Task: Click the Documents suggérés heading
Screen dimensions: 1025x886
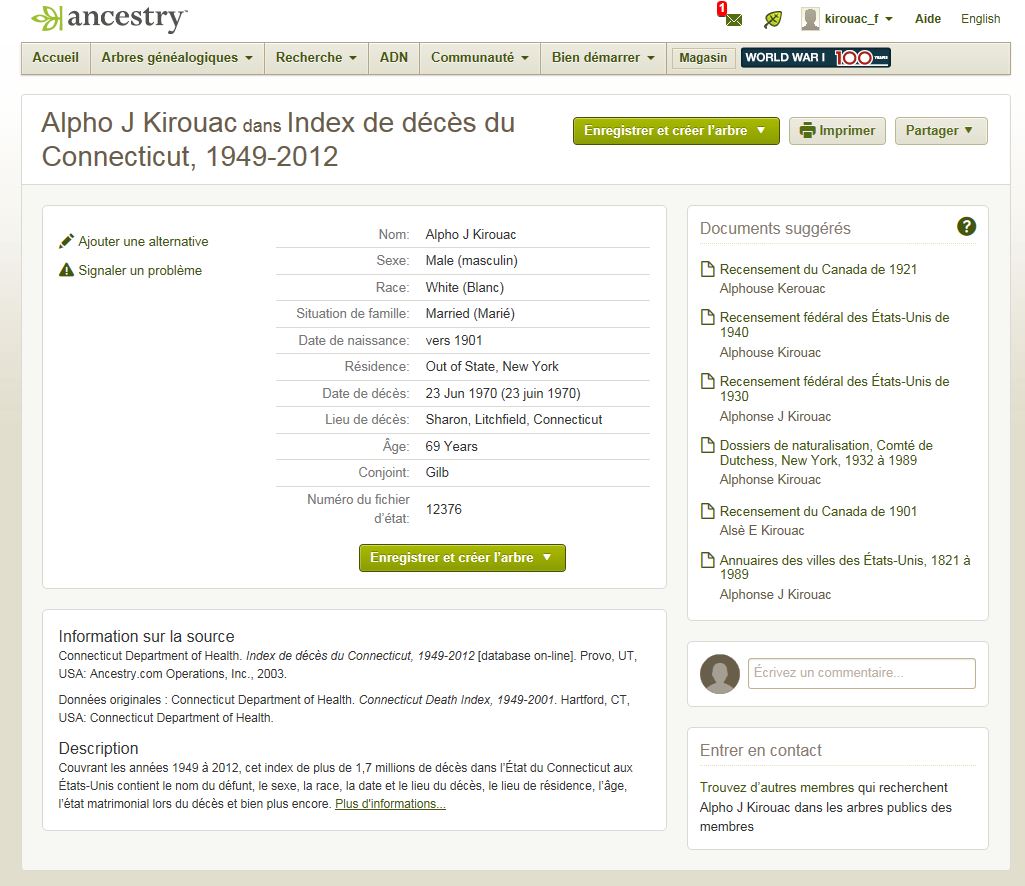Action: 775,228
